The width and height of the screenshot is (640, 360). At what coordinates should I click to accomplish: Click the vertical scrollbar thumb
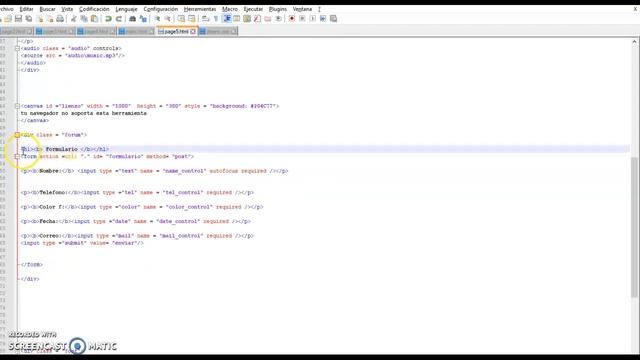click(x=634, y=227)
